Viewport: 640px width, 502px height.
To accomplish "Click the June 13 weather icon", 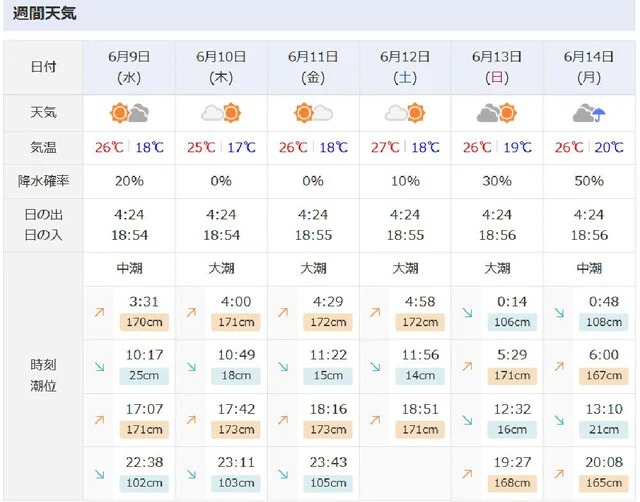I will [x=497, y=113].
